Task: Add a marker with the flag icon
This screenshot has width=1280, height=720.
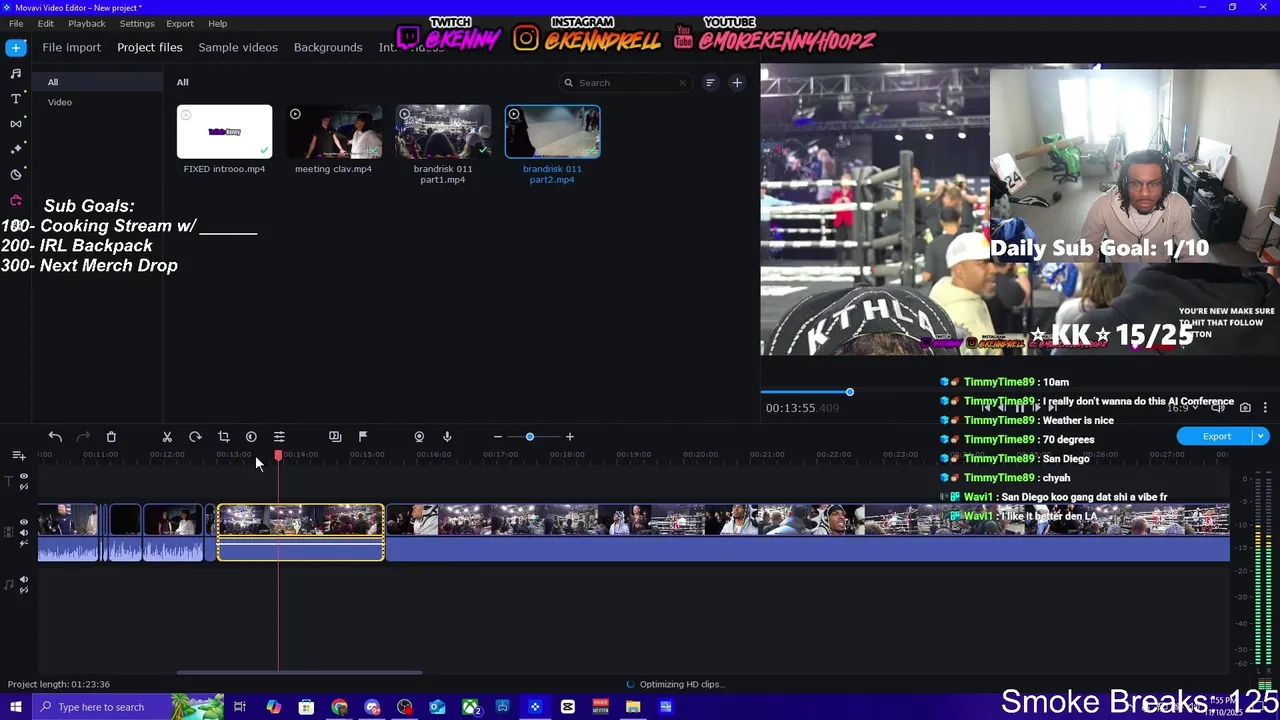Action: pyautogui.click(x=363, y=437)
